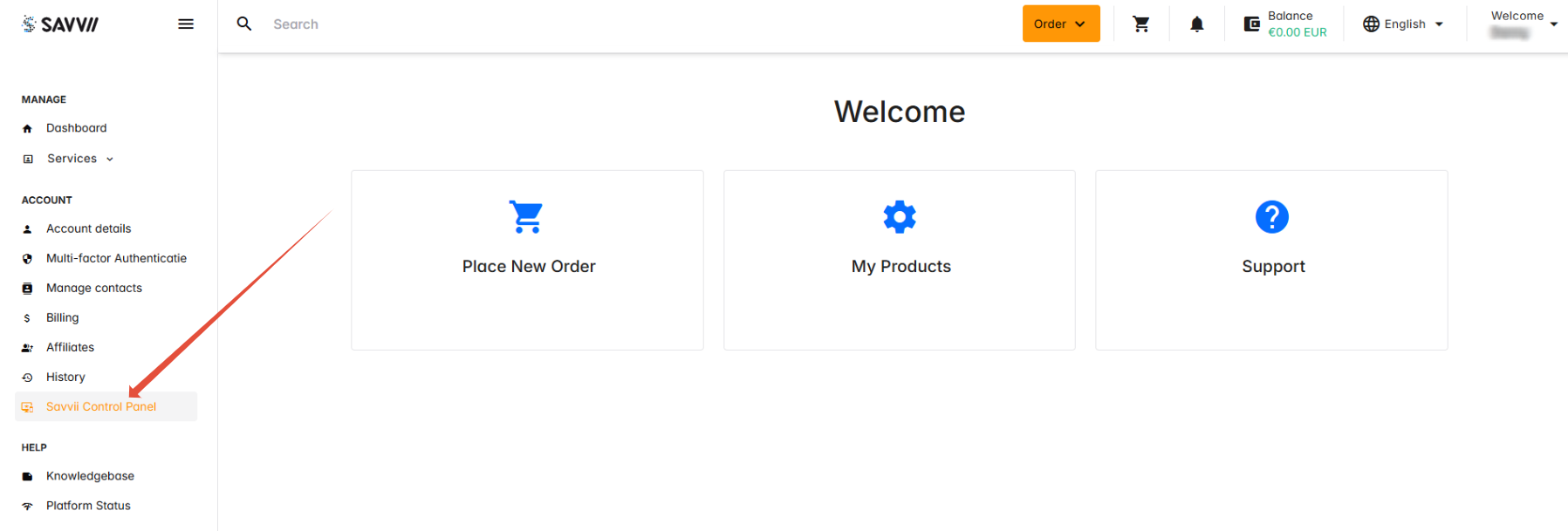Open the orange Order dropdown

1060,24
